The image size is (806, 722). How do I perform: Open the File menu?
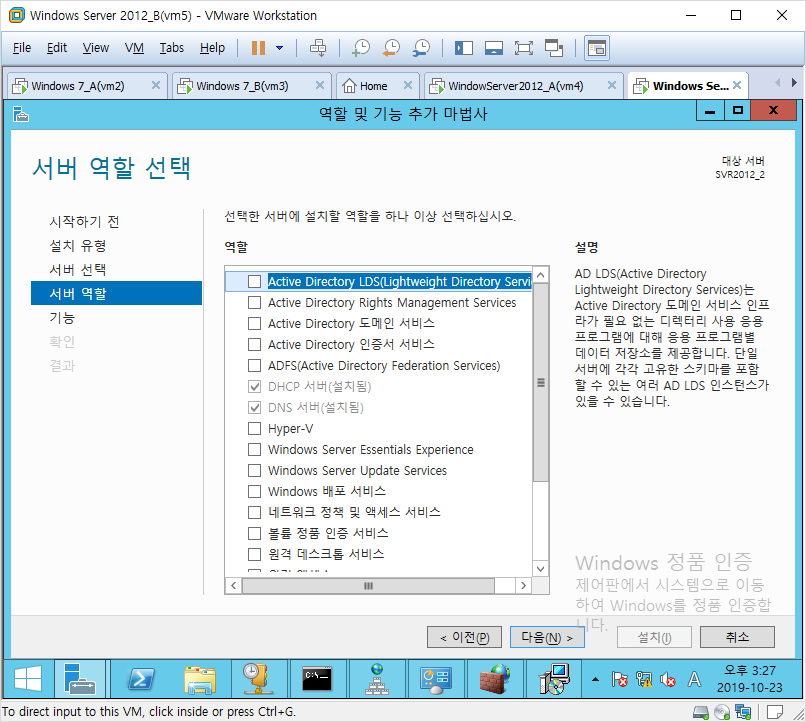point(22,48)
